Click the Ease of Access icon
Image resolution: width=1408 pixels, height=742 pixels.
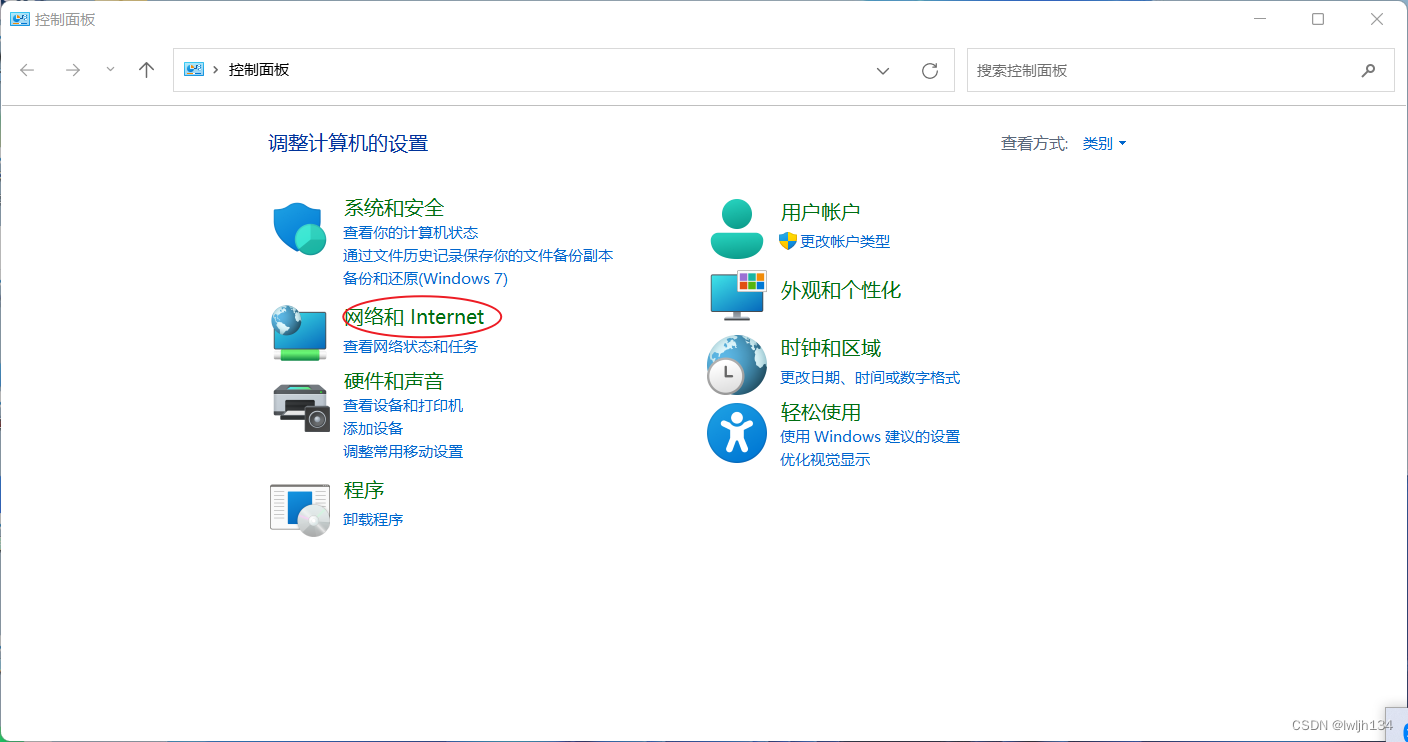(x=737, y=433)
